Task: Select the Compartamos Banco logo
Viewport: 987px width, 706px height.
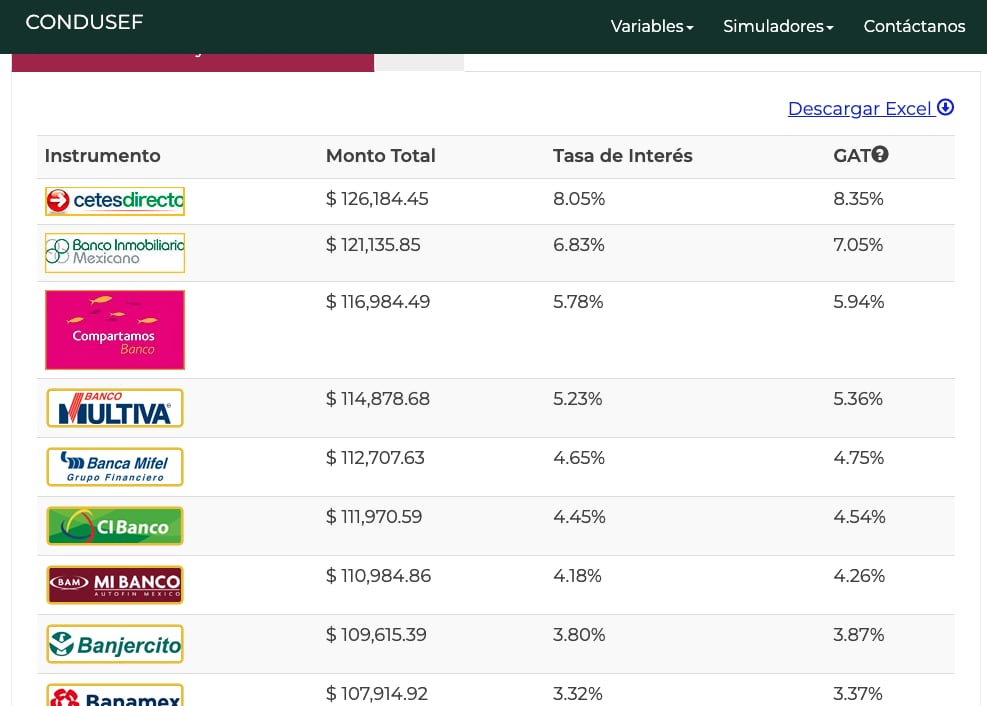Action: 115,330
